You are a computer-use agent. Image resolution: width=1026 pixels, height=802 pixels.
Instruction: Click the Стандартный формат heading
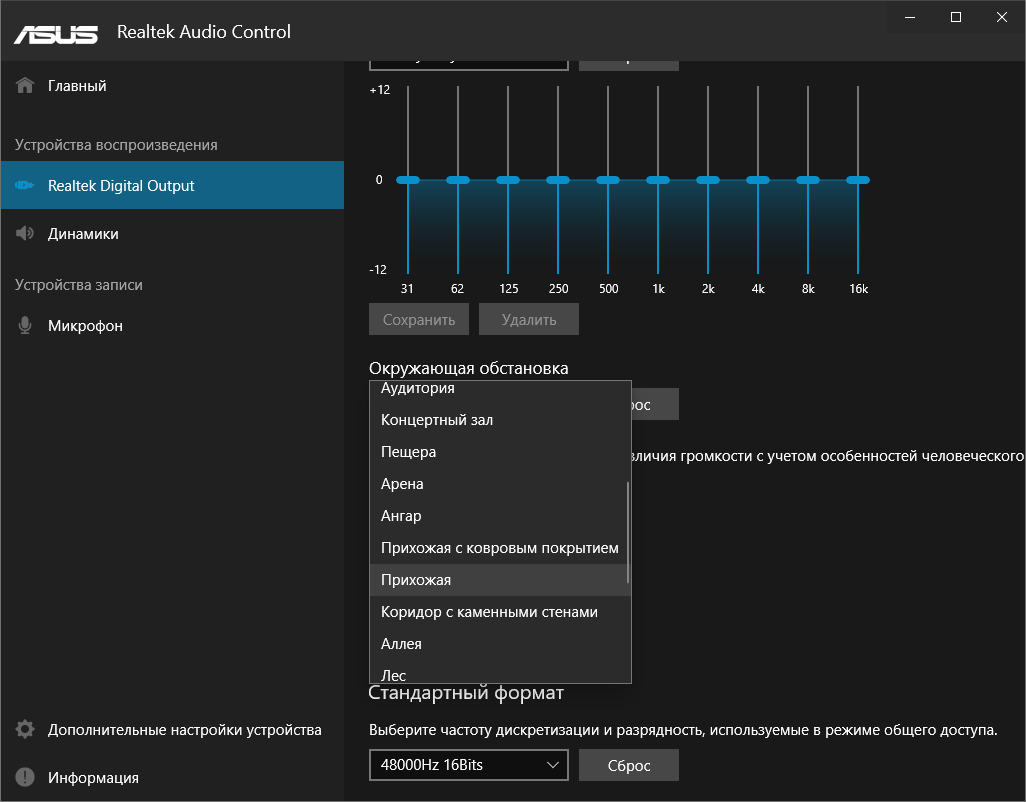[466, 693]
